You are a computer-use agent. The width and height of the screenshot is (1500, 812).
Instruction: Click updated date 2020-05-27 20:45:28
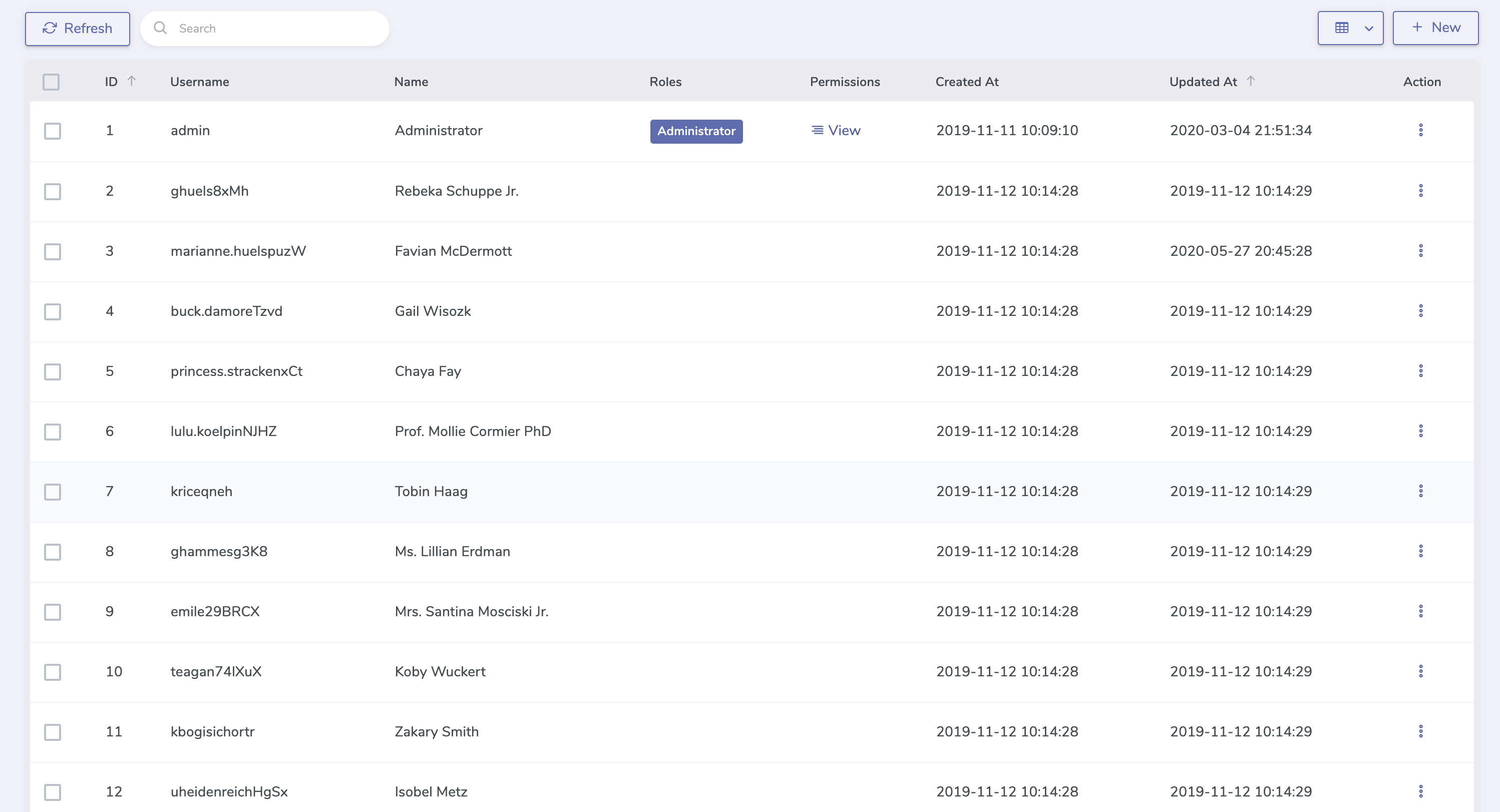tap(1240, 251)
